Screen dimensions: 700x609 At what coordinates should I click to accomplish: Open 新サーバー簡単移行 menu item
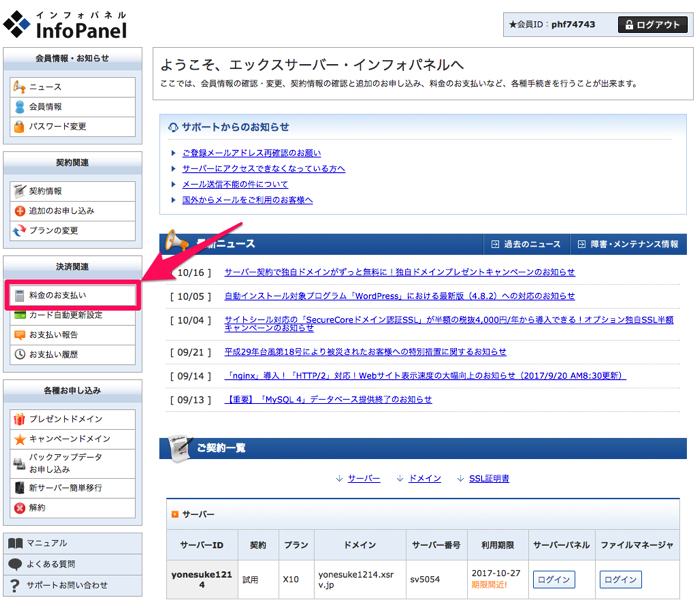tap(73, 488)
